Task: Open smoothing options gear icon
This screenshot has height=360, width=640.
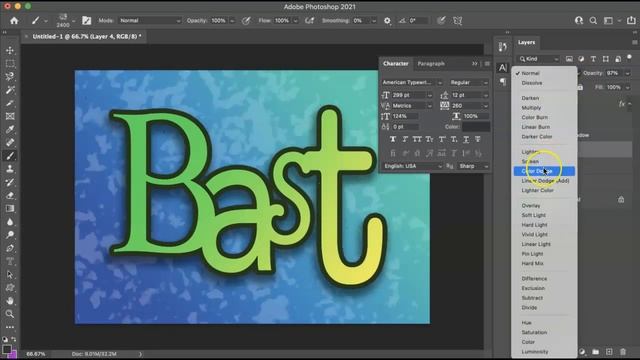Action: pyautogui.click(x=387, y=20)
